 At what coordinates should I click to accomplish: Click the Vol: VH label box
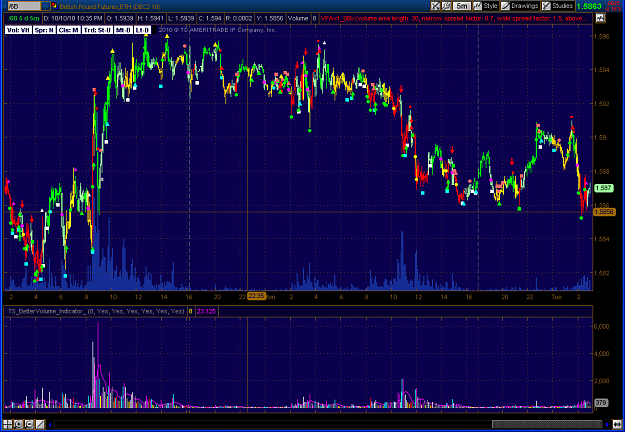pos(18,30)
